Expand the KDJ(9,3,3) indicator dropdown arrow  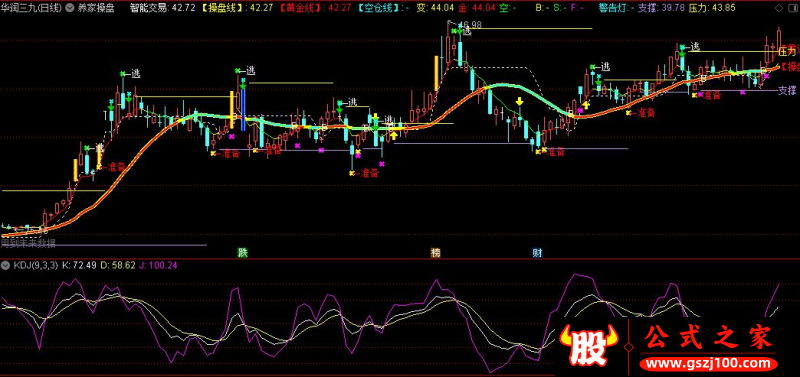(6, 265)
